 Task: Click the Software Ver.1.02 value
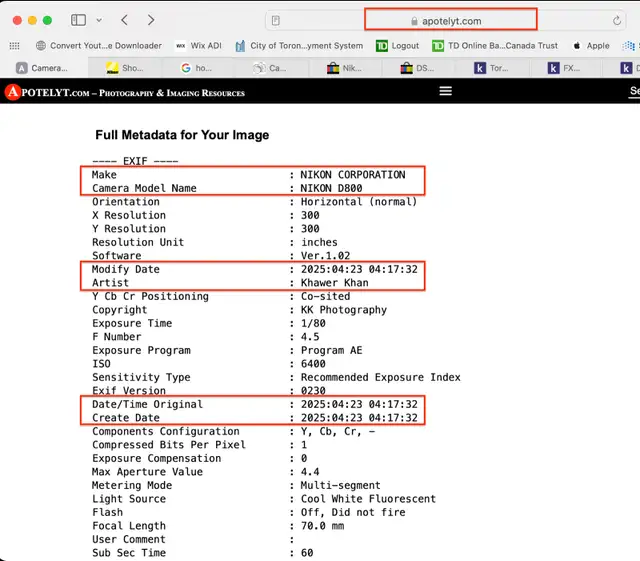(x=325, y=256)
